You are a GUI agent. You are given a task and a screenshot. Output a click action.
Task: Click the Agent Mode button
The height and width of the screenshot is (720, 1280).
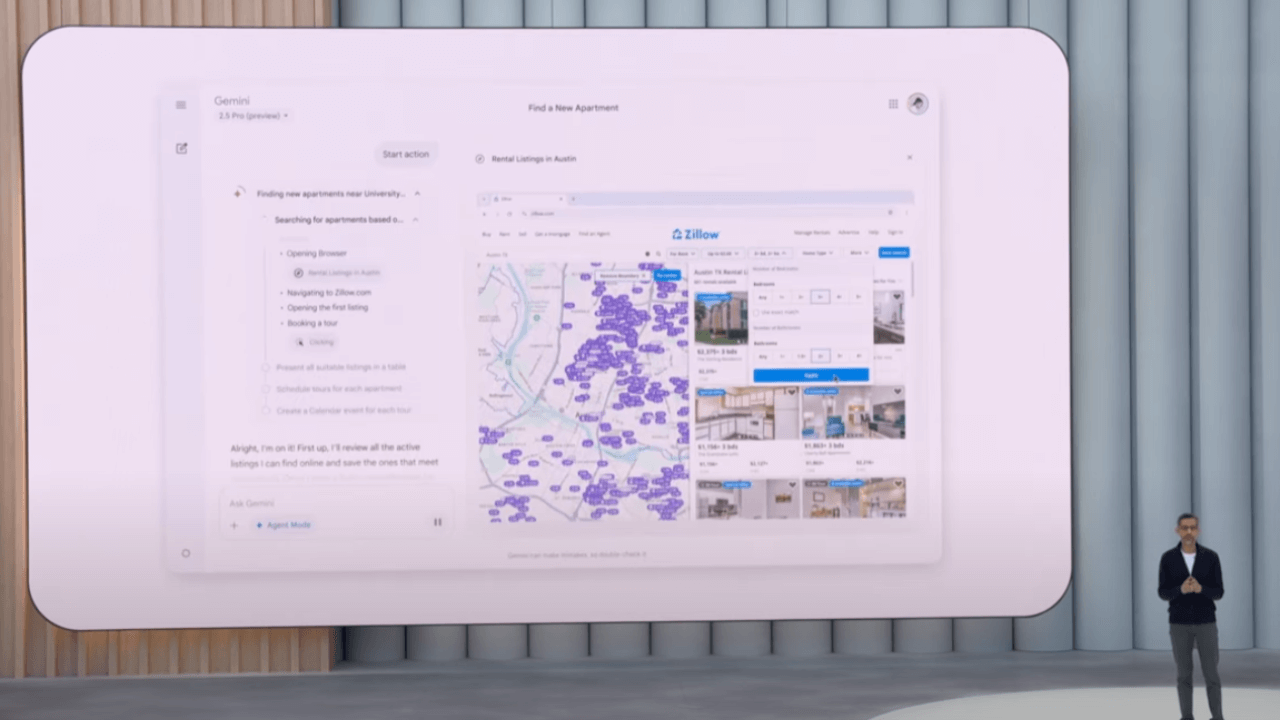coord(283,524)
